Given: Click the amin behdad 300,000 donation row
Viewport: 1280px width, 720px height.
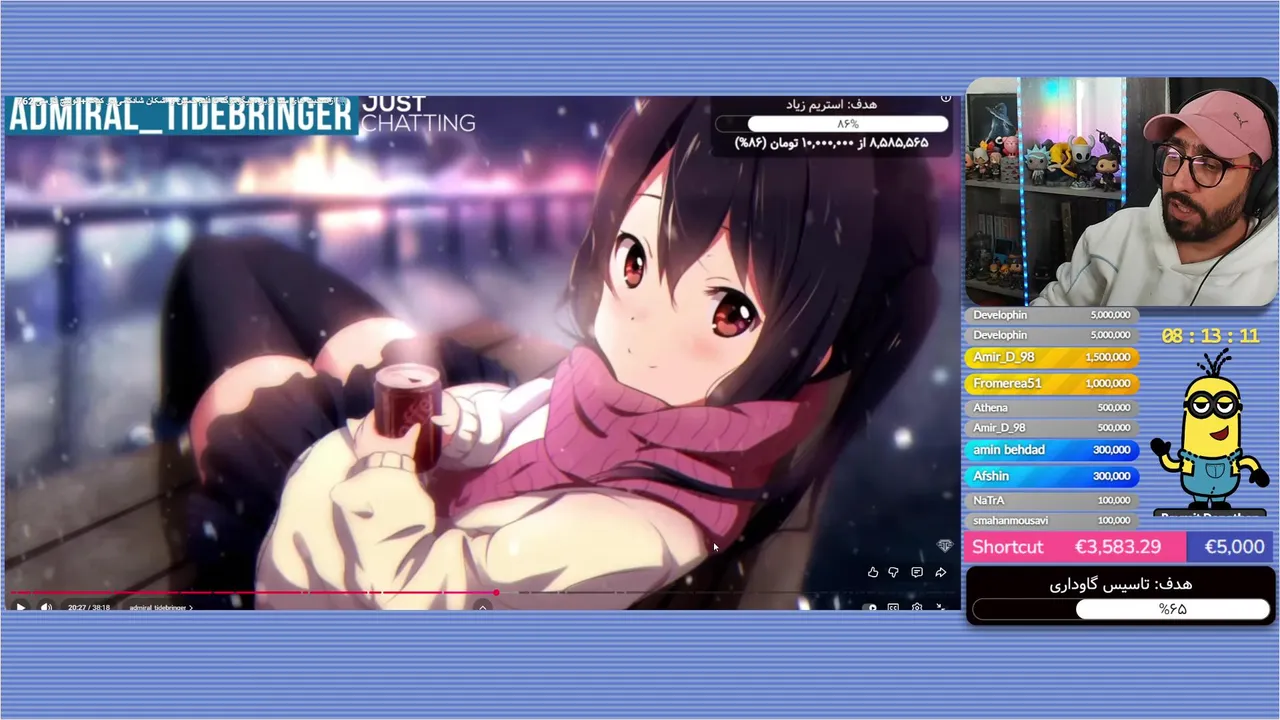Looking at the screenshot, I should [1052, 450].
